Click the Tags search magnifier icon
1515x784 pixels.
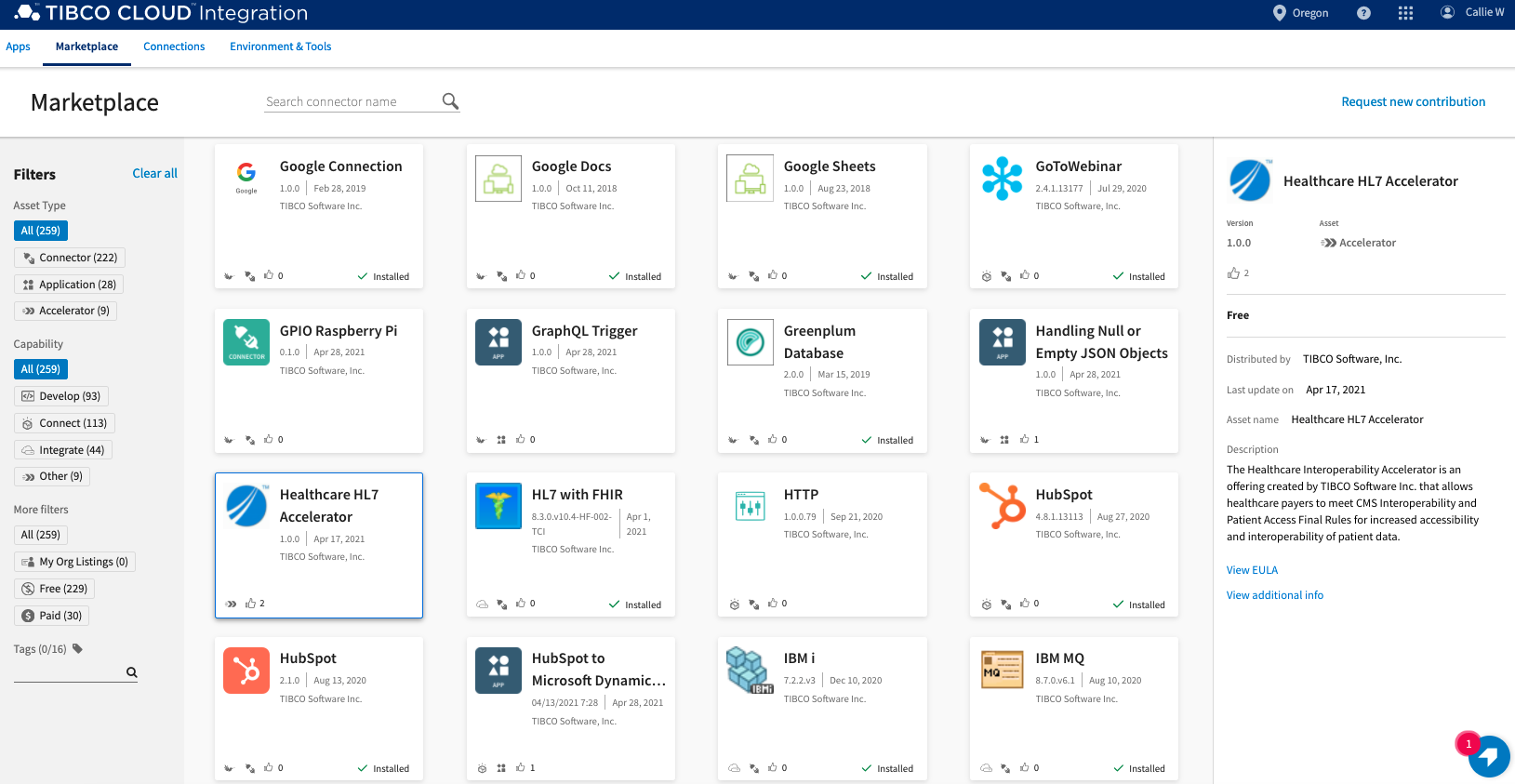click(x=132, y=672)
